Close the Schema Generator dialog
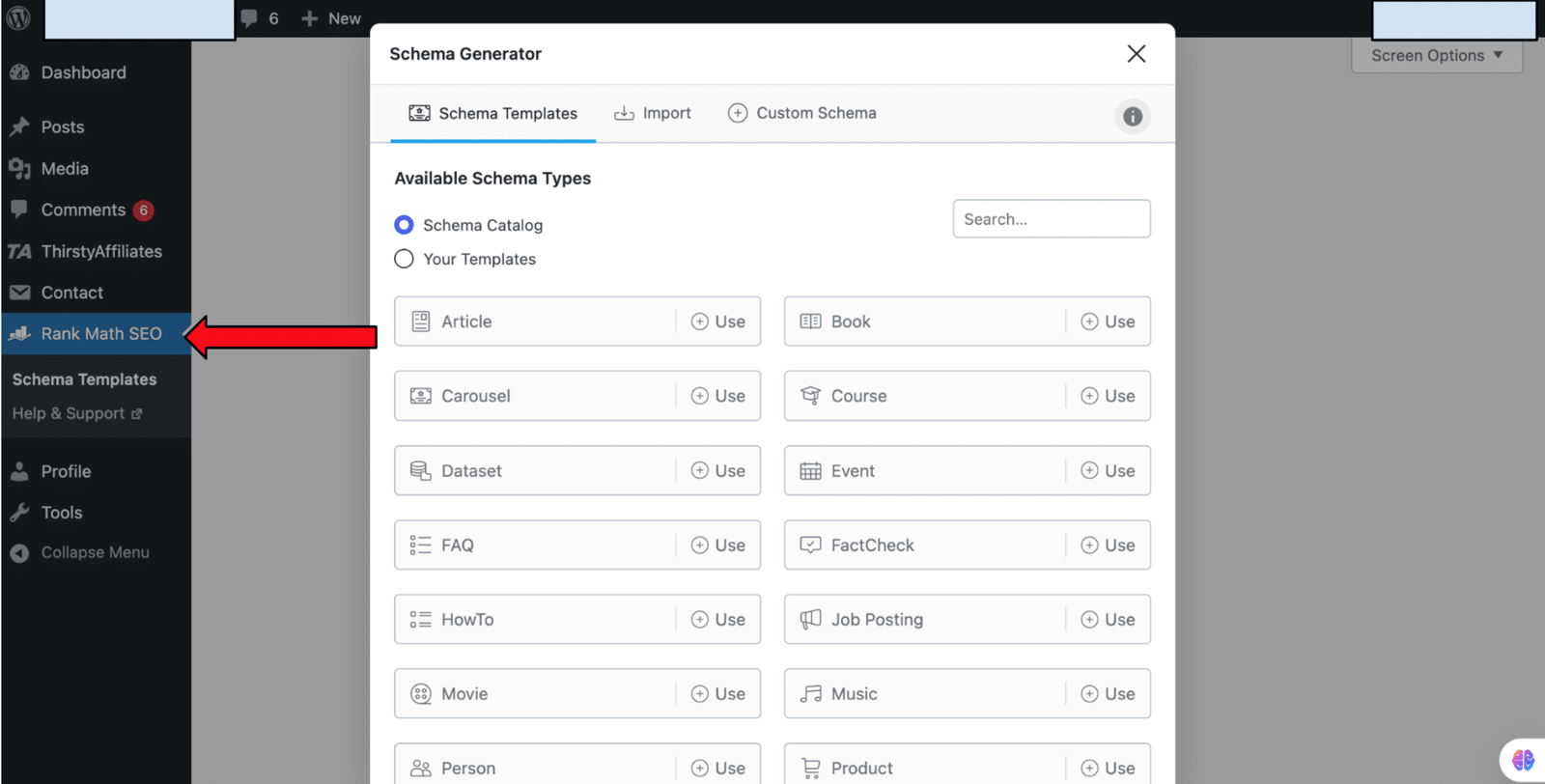Image resolution: width=1545 pixels, height=784 pixels. click(1137, 54)
